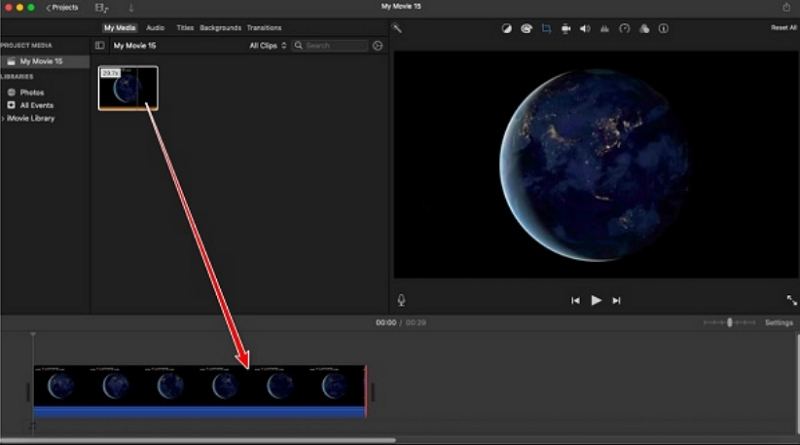Viewport: 800px width, 445px height.
Task: Open the All Clips filter dropdown
Action: click(268, 45)
